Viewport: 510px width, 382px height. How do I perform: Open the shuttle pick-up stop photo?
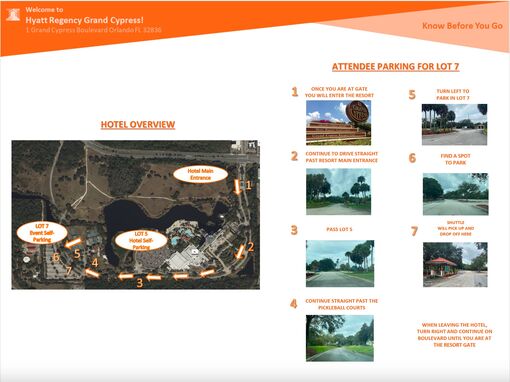pyautogui.click(x=455, y=265)
